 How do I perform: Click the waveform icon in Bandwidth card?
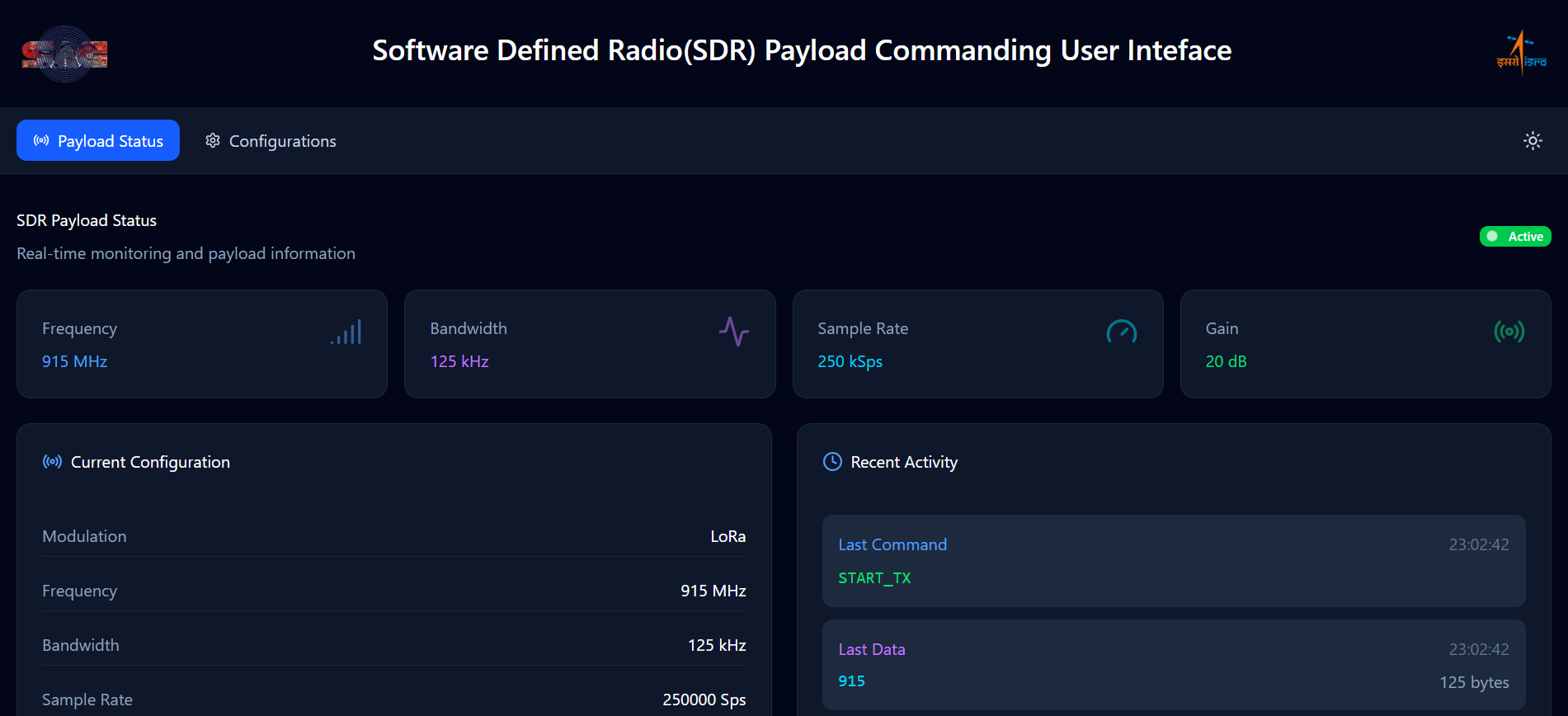click(733, 332)
